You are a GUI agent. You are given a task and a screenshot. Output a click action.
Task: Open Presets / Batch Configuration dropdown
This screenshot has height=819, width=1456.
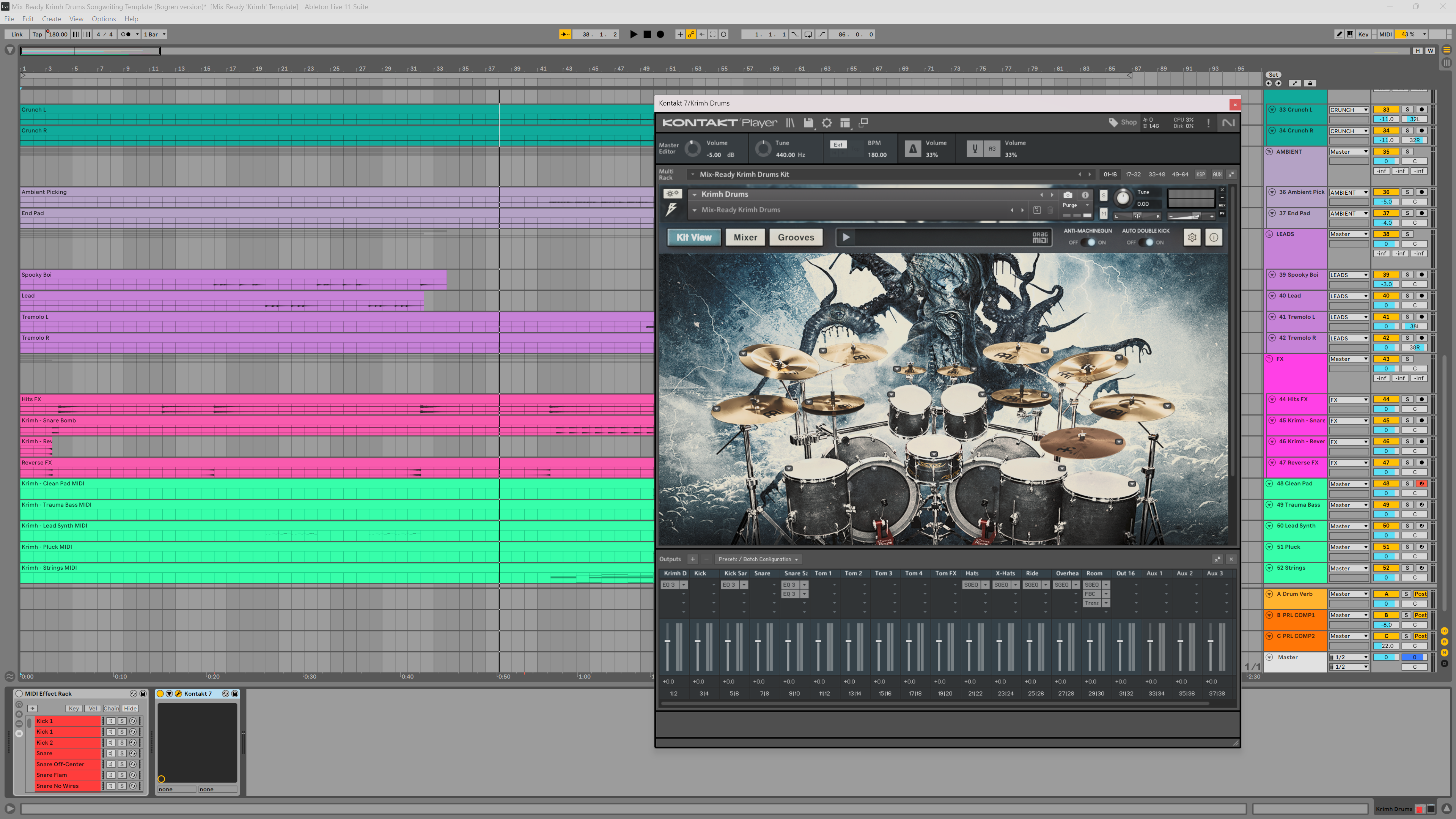[x=758, y=559]
